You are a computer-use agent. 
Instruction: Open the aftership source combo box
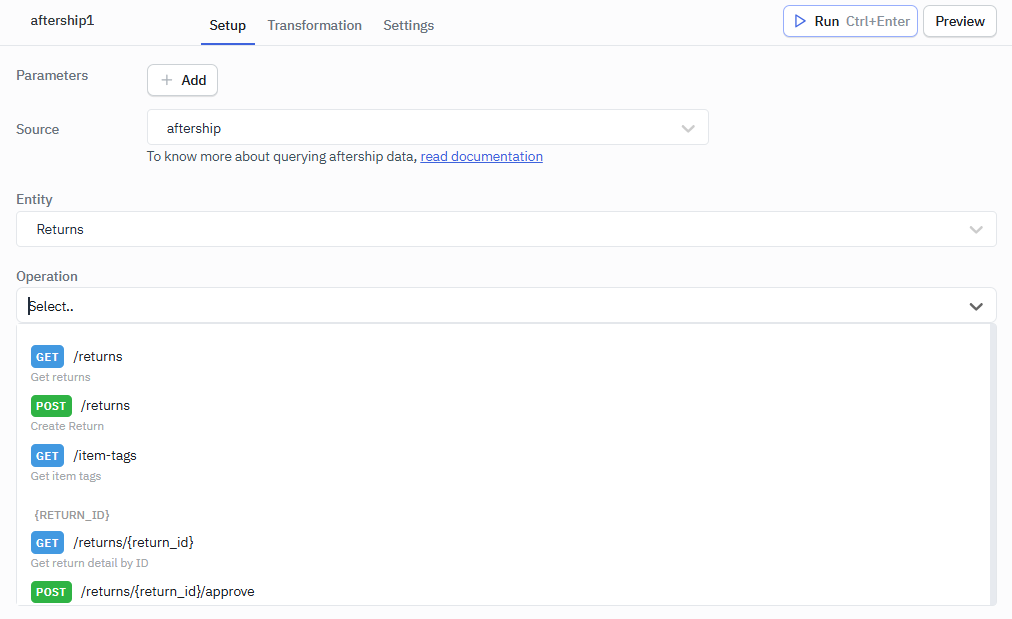point(428,127)
